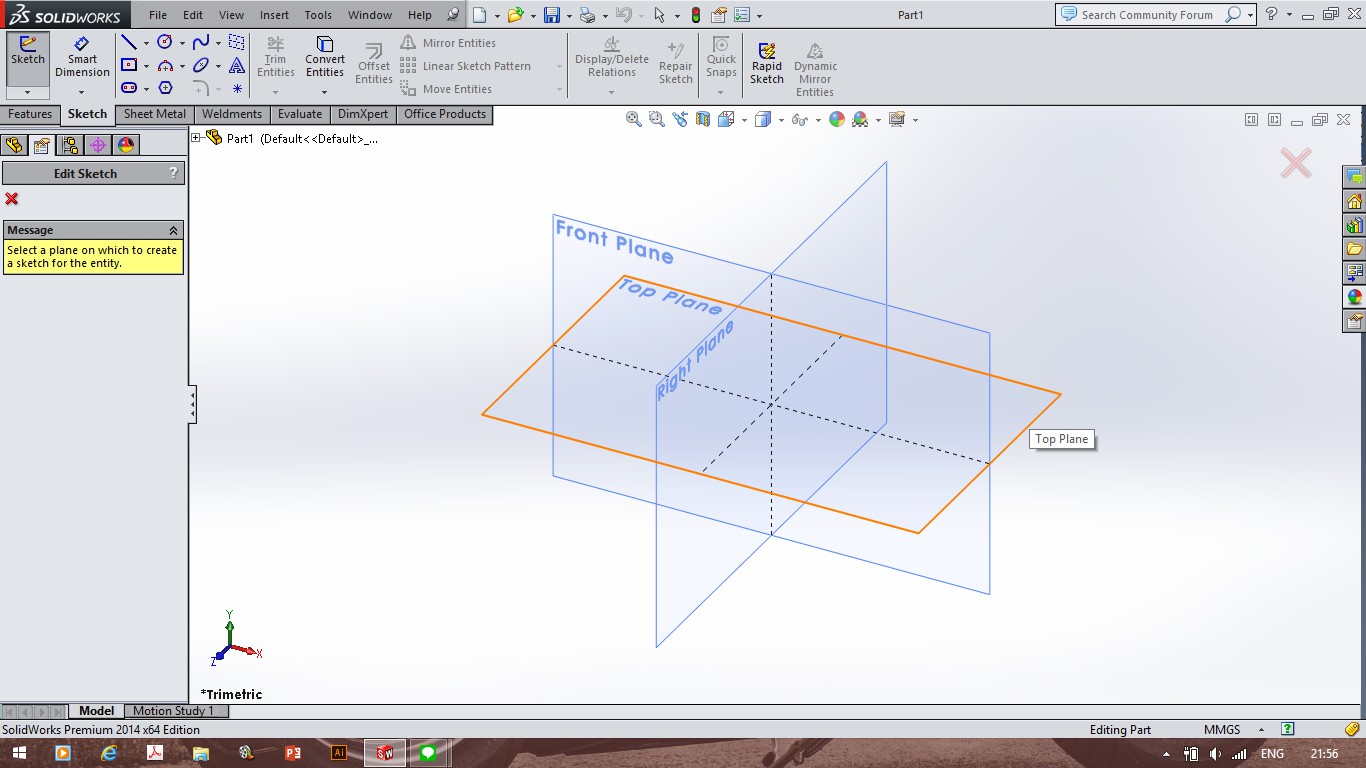Open Internet Explorer from the taskbar
1366x768 pixels.
(109, 753)
